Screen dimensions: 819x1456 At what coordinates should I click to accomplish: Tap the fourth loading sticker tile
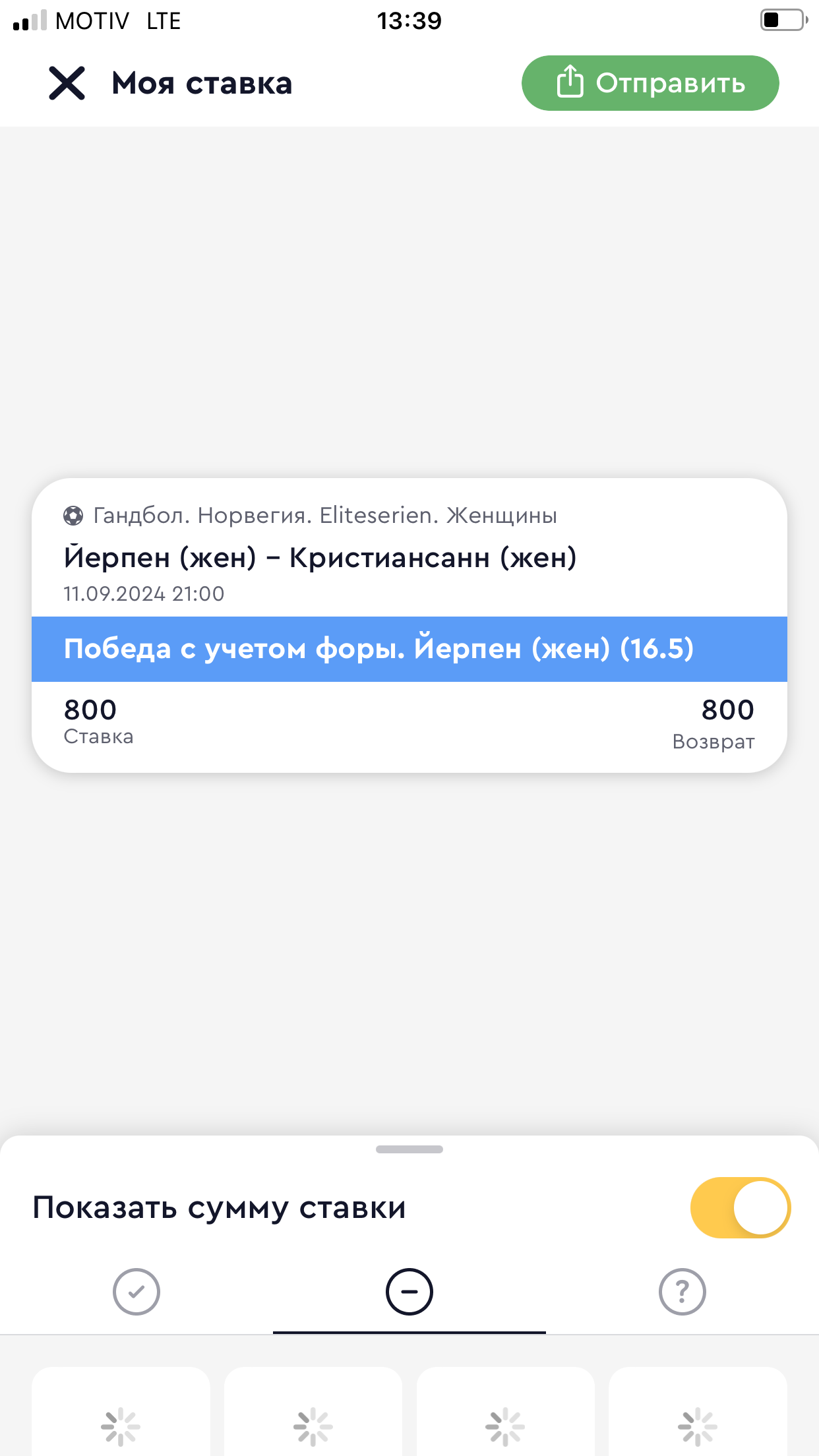pos(698,1418)
